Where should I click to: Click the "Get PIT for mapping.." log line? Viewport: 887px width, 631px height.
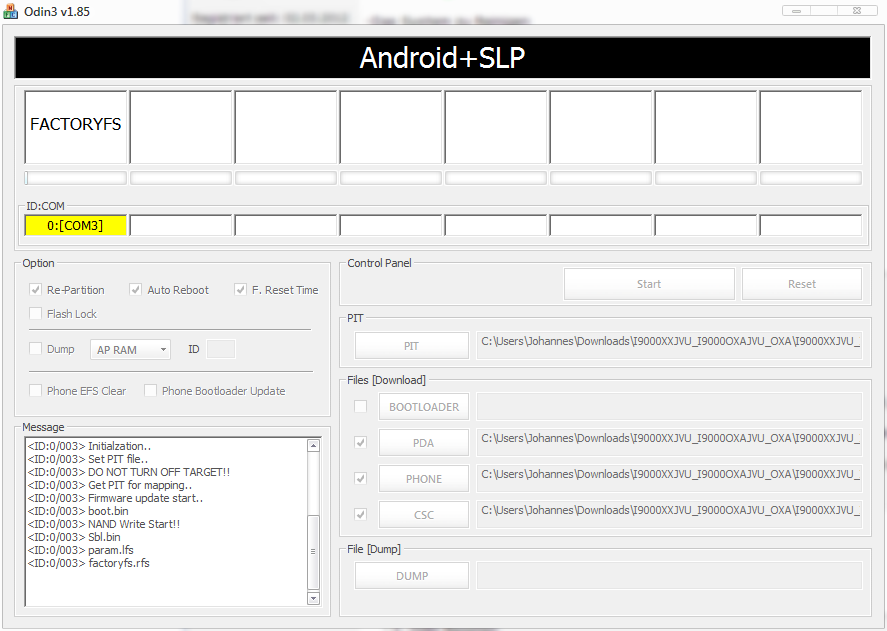pyautogui.click(x=110, y=485)
